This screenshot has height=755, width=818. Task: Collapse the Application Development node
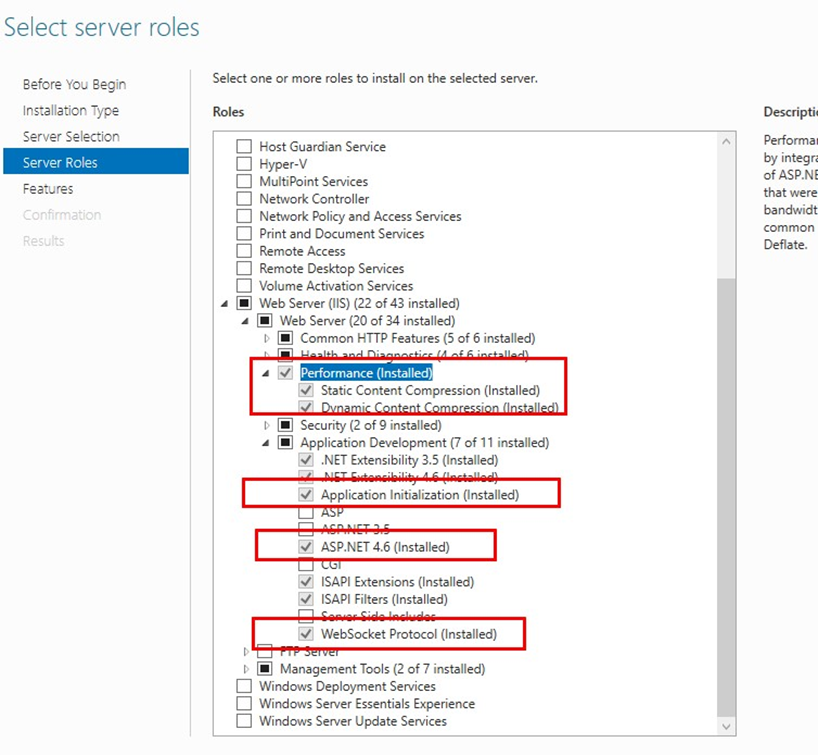266,443
